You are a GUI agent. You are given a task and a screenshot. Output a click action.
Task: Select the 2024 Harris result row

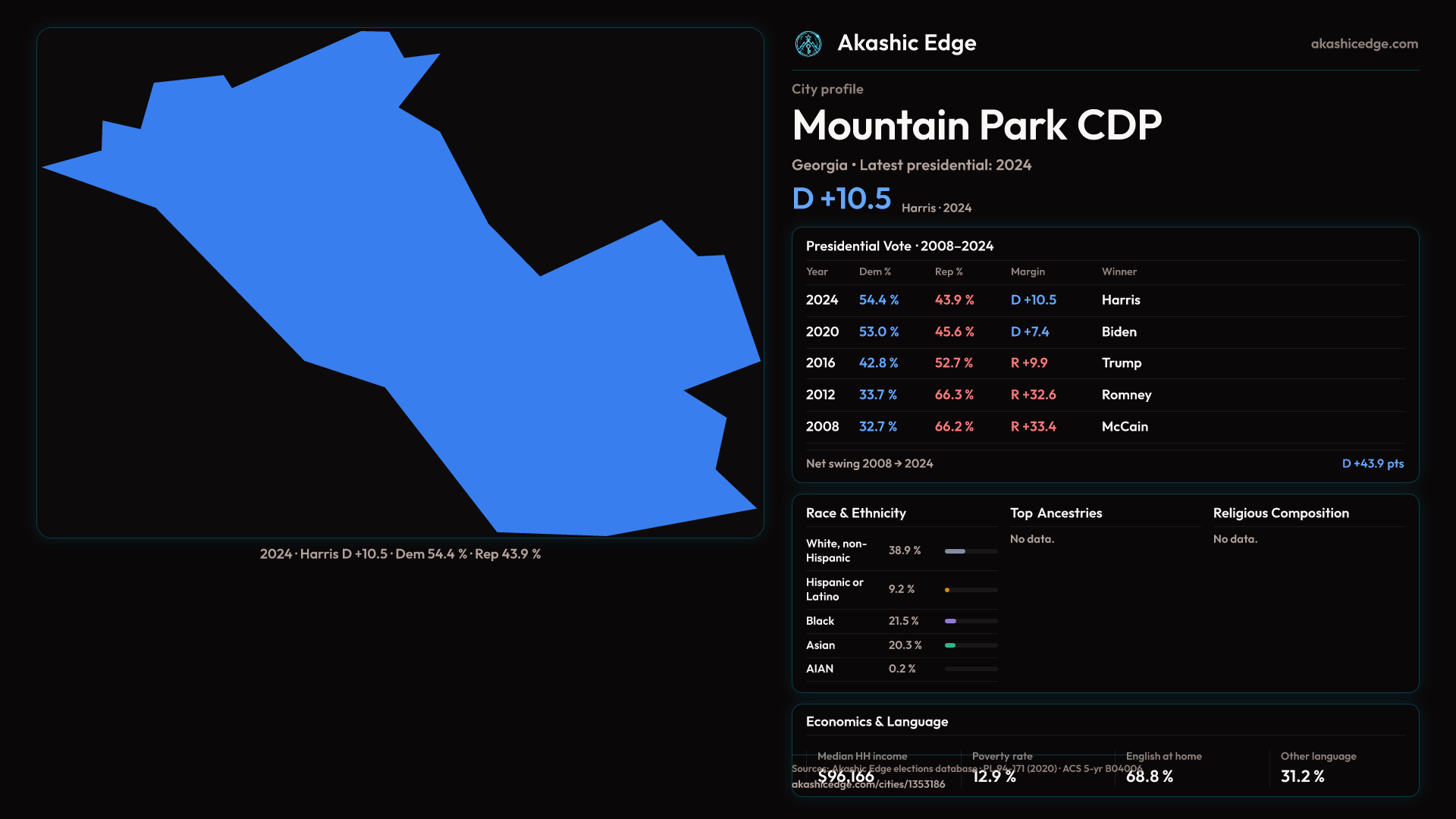click(x=1104, y=300)
